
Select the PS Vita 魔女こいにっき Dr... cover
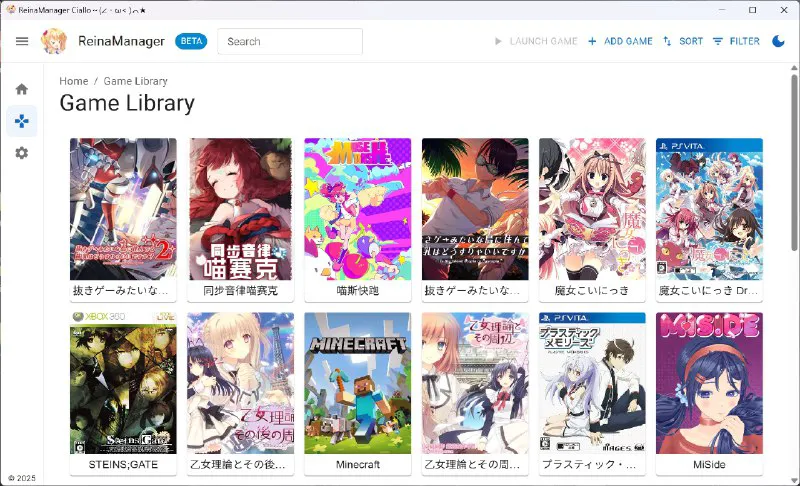point(709,209)
